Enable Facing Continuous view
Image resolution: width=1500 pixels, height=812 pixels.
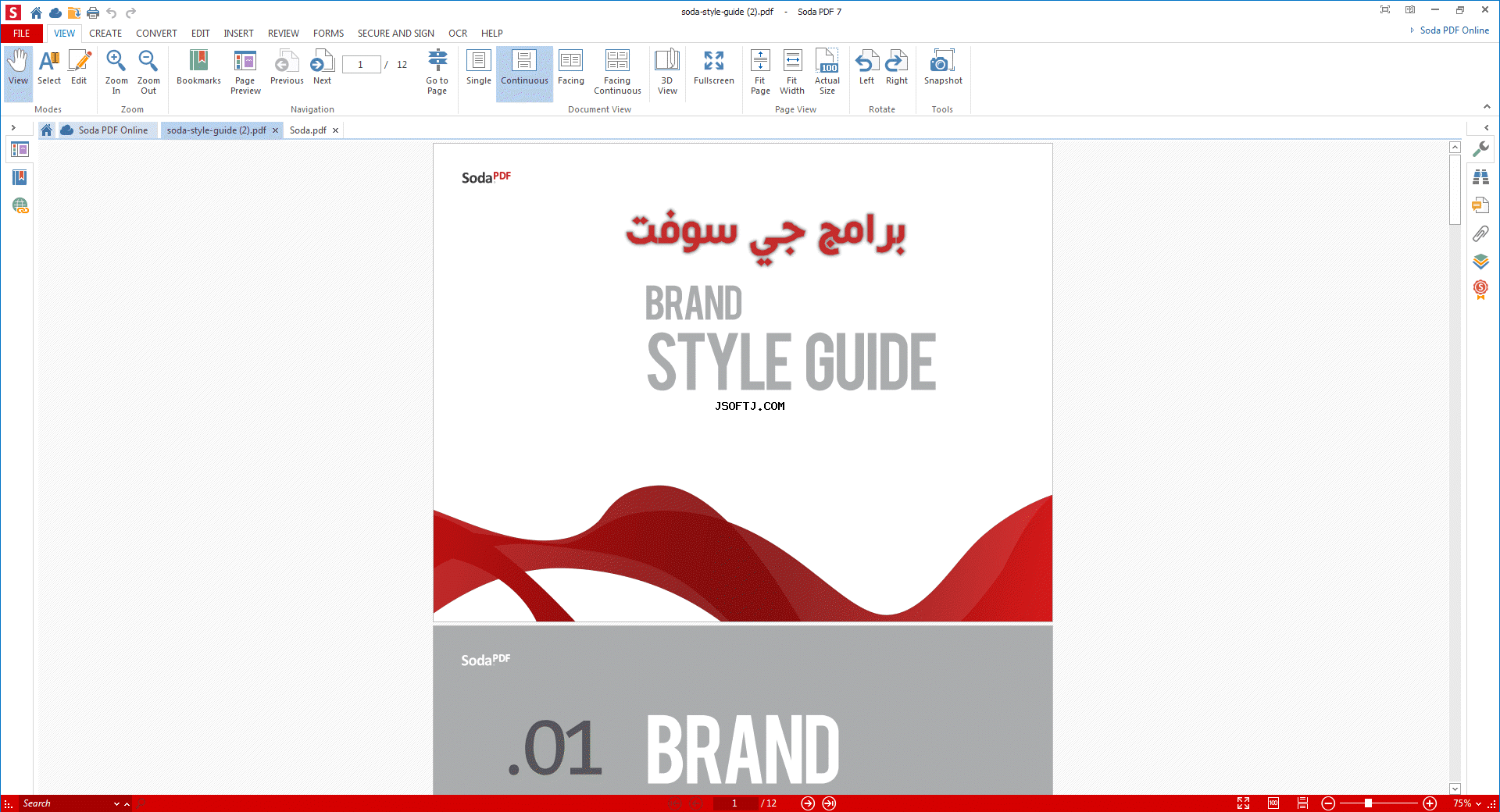coord(617,73)
